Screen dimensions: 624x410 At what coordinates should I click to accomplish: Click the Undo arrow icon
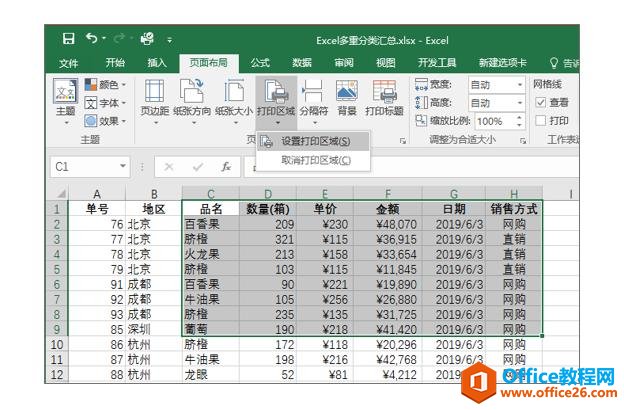(92, 39)
